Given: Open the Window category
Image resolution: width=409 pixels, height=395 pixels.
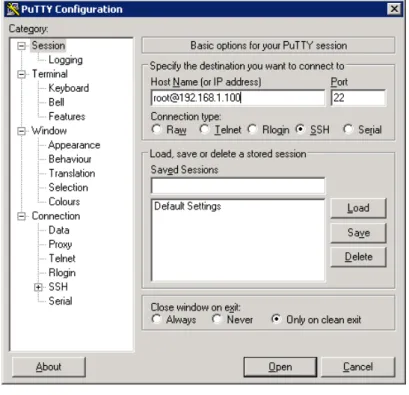Looking at the screenshot, I should [x=49, y=131].
